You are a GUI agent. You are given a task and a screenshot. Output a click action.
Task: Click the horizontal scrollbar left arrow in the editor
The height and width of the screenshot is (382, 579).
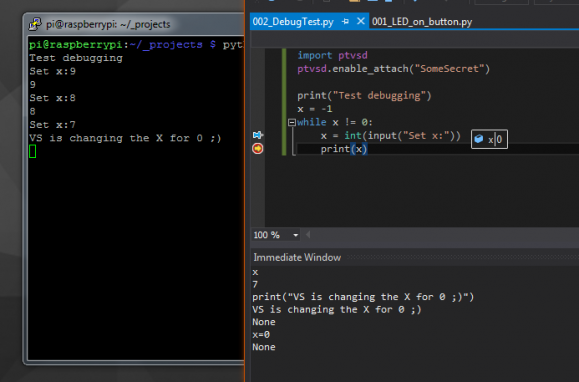[x=308, y=235]
